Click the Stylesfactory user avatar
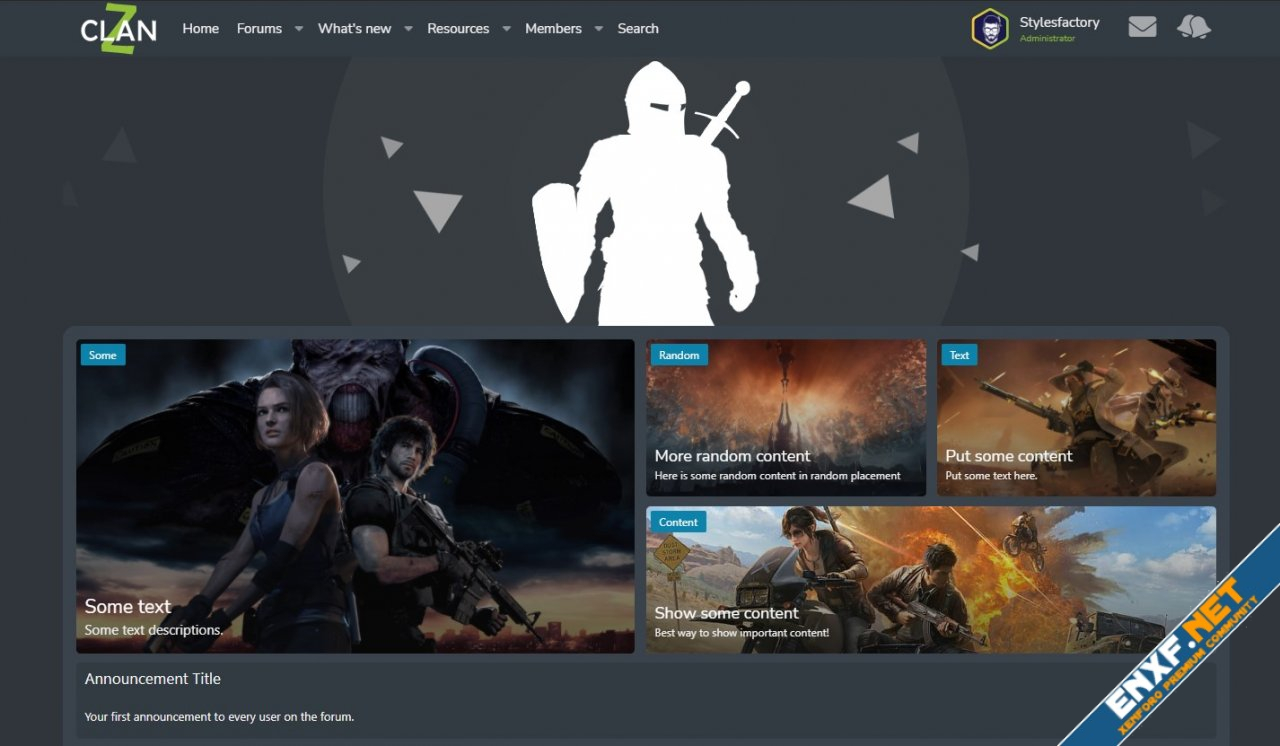The height and width of the screenshot is (746, 1280). (990, 28)
